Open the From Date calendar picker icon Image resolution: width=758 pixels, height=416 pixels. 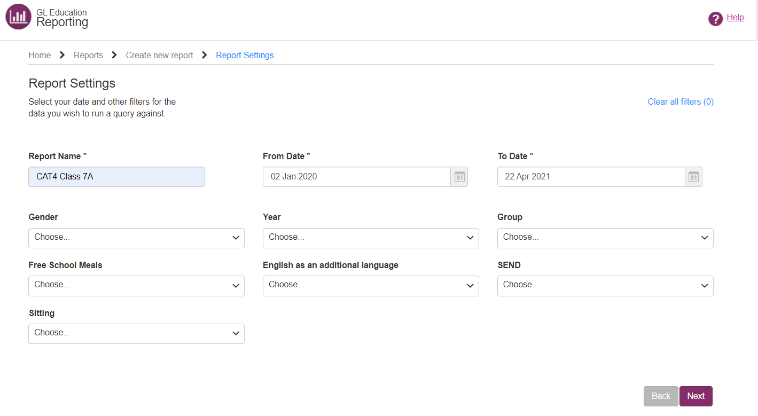(460, 177)
